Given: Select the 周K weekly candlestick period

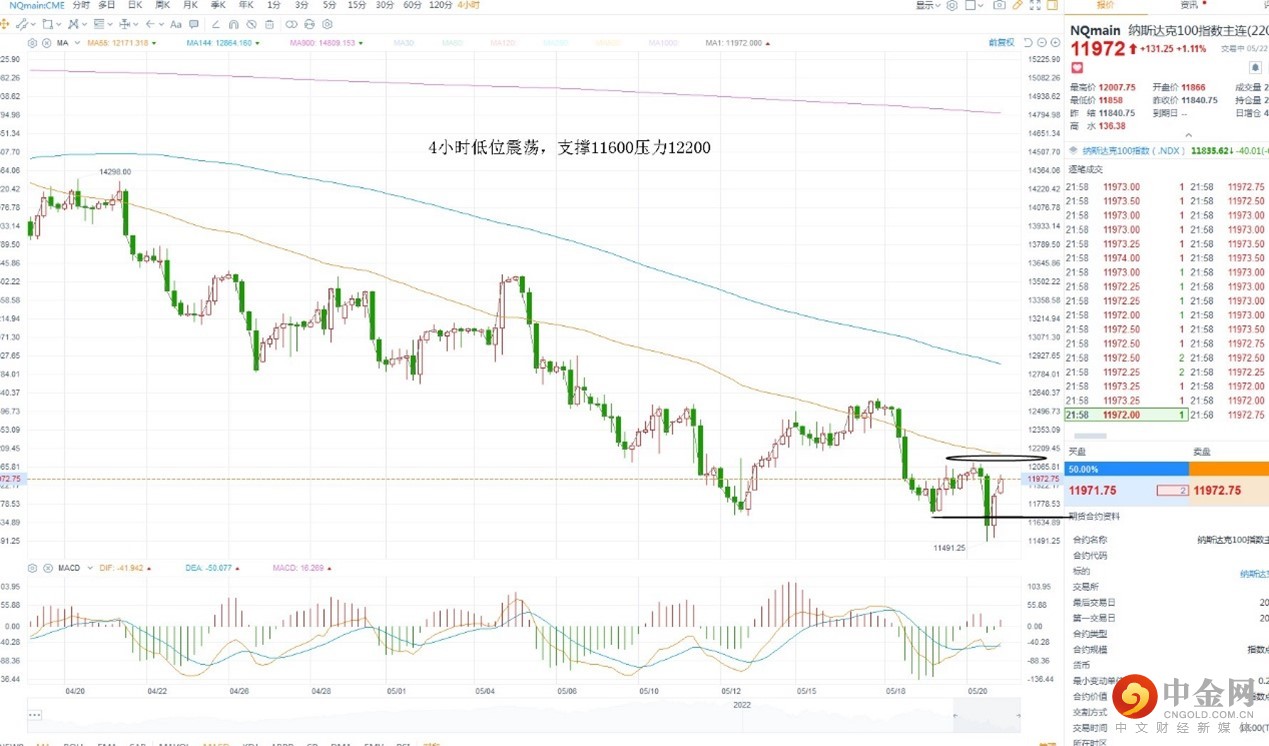Looking at the screenshot, I should (162, 5).
